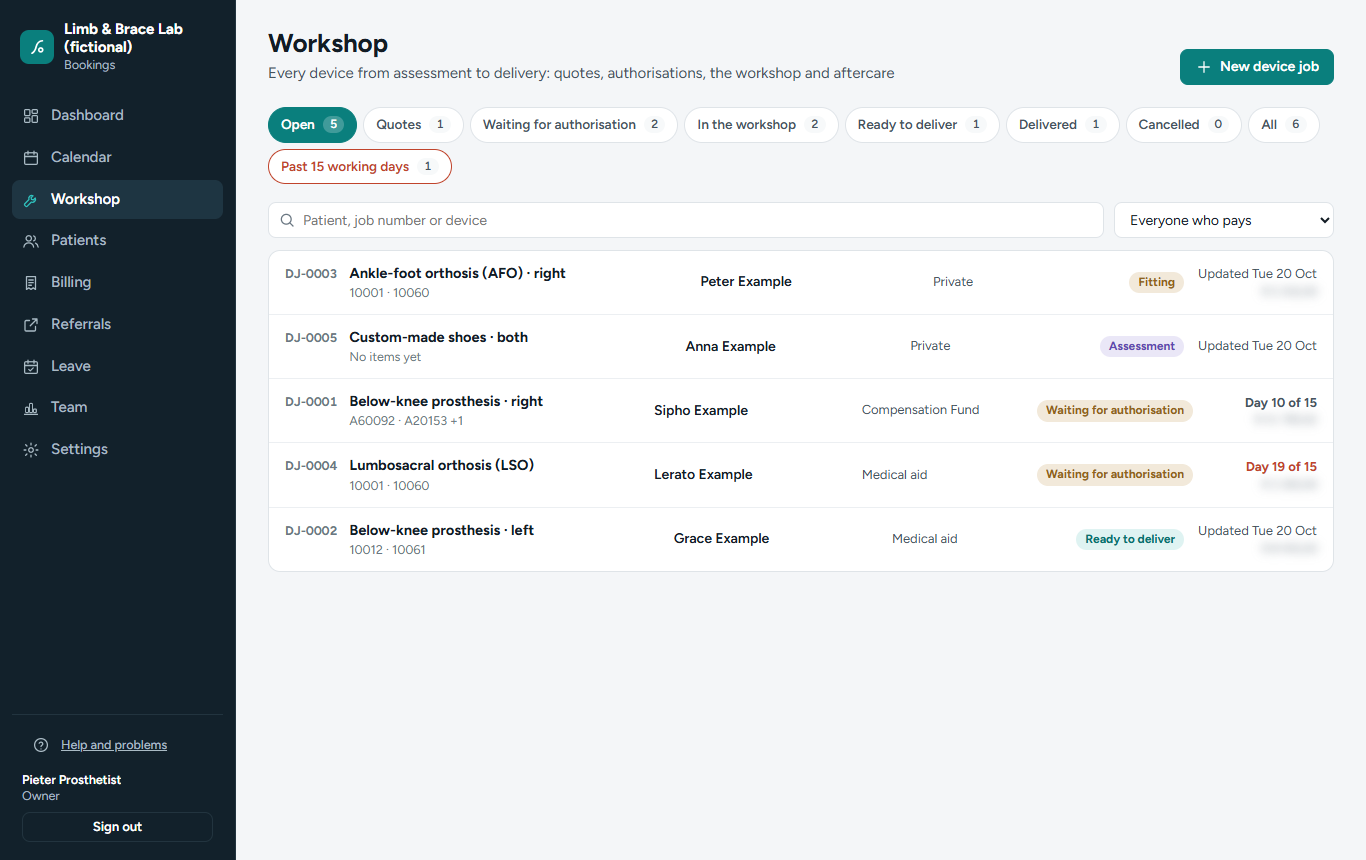Click the Ready to deliver status badge in Grace Example's row
The width and height of the screenshot is (1366, 860).
pyautogui.click(x=1130, y=539)
